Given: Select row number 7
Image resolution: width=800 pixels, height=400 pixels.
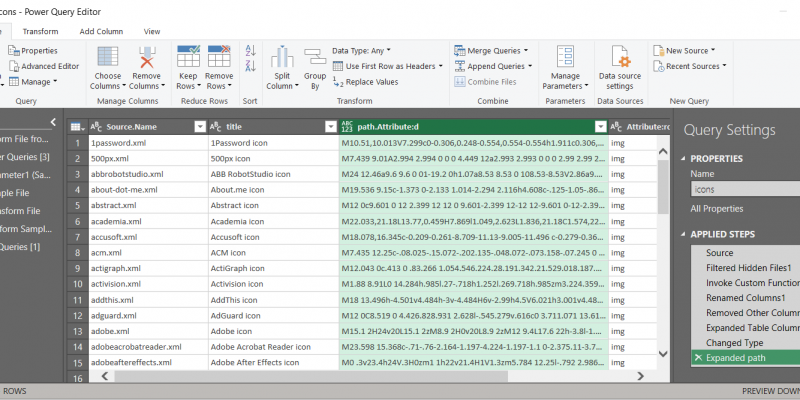Looking at the screenshot, I should (x=78, y=237).
